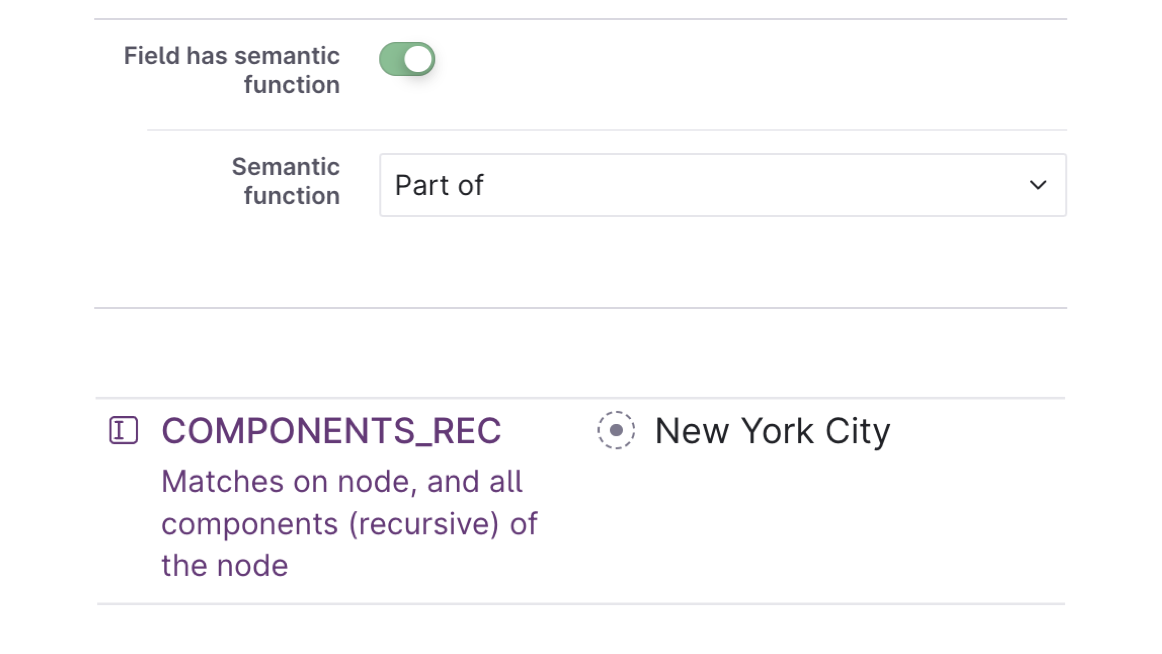Select the New York City node label
This screenshot has width=1162, height=654.
(x=772, y=431)
